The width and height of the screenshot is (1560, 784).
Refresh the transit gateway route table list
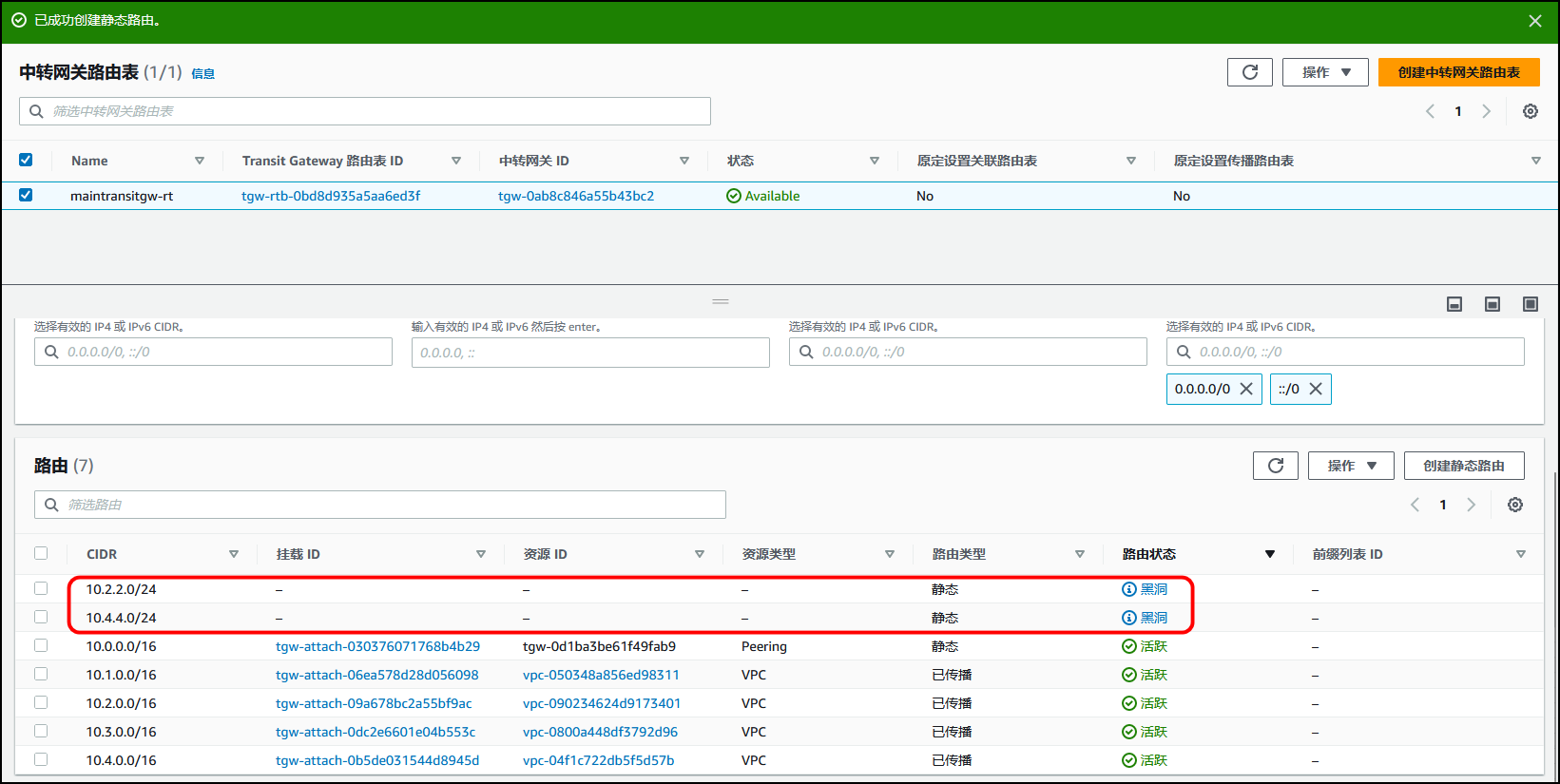pos(1249,72)
